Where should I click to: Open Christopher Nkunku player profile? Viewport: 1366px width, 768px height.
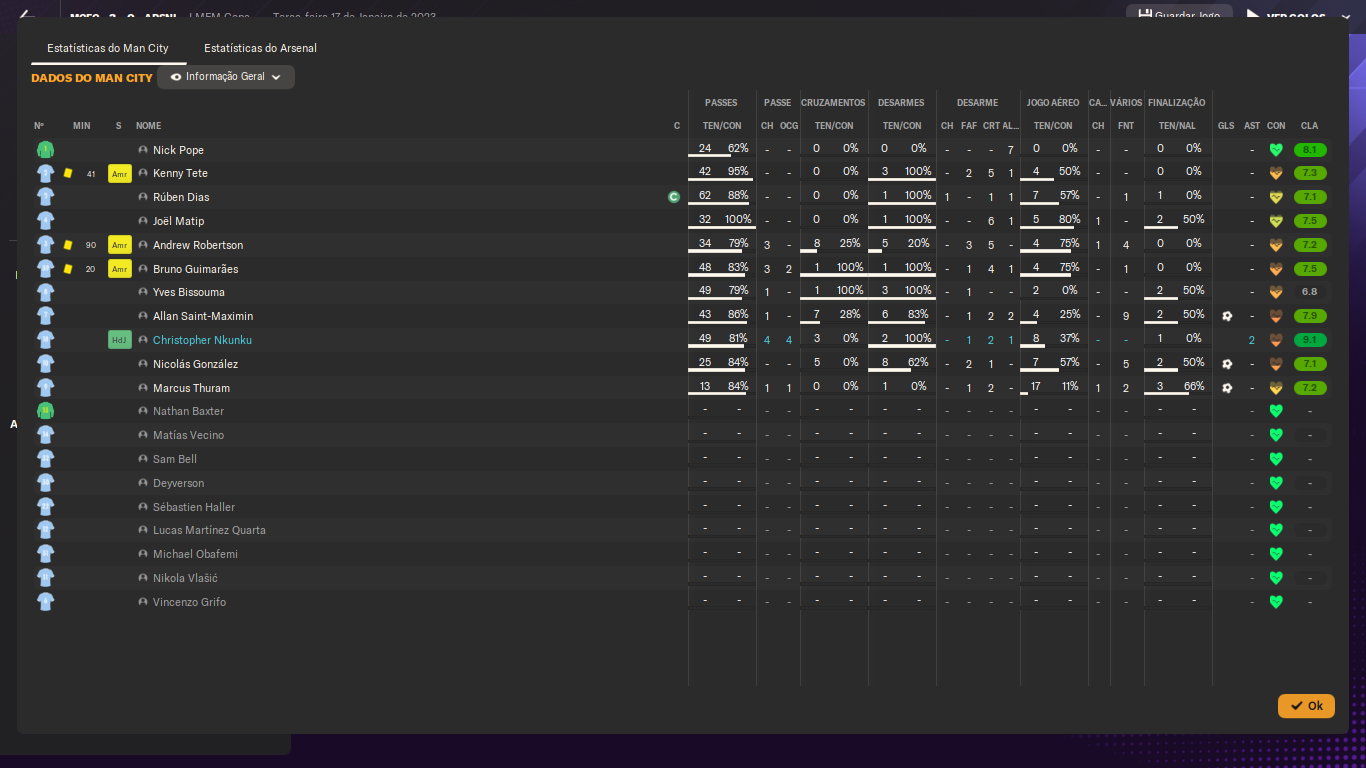pyautogui.click(x=202, y=340)
